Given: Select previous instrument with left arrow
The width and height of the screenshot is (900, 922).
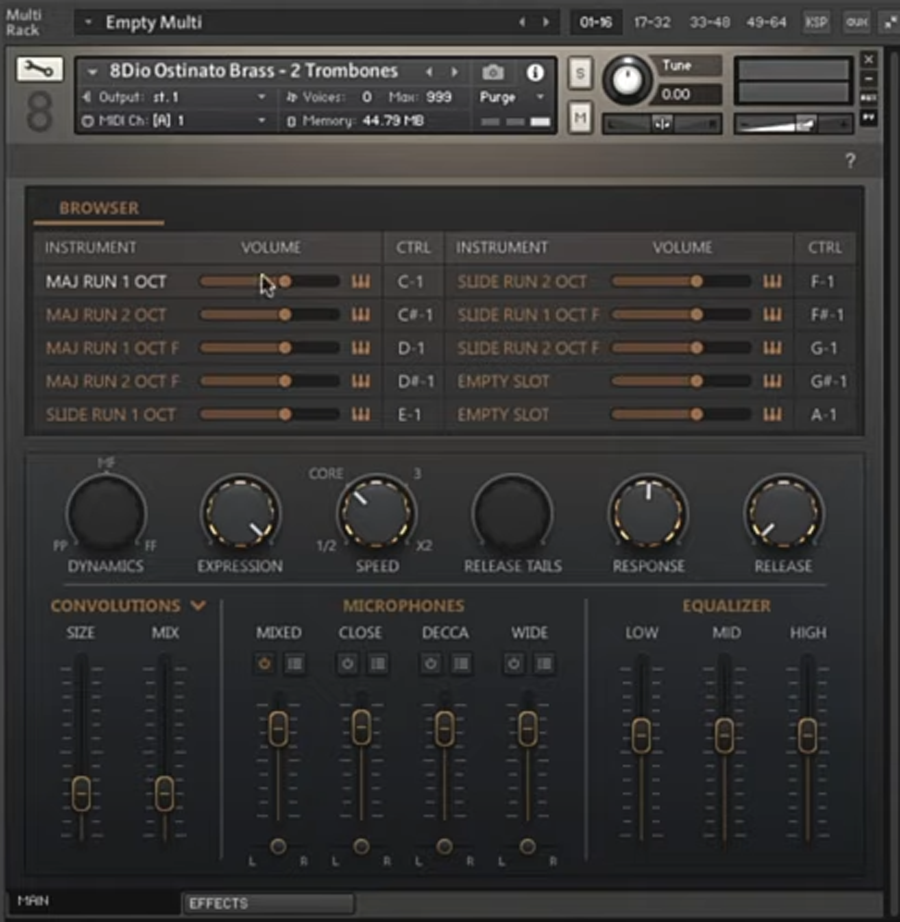Looking at the screenshot, I should 429,72.
